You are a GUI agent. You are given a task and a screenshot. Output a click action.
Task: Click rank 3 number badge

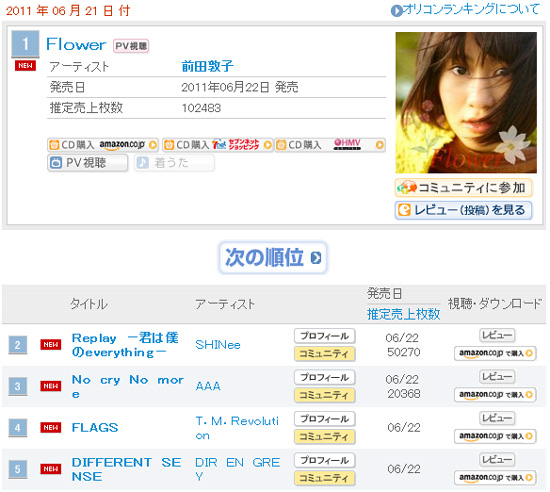[18, 386]
